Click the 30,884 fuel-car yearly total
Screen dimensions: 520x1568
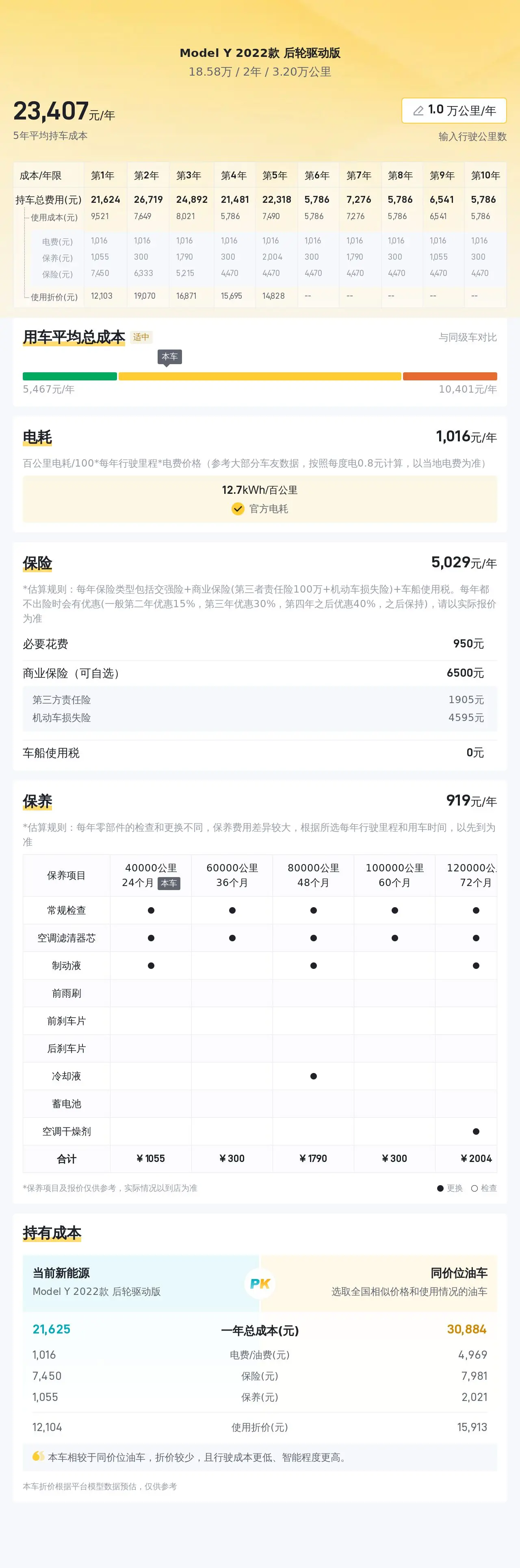click(x=467, y=1329)
